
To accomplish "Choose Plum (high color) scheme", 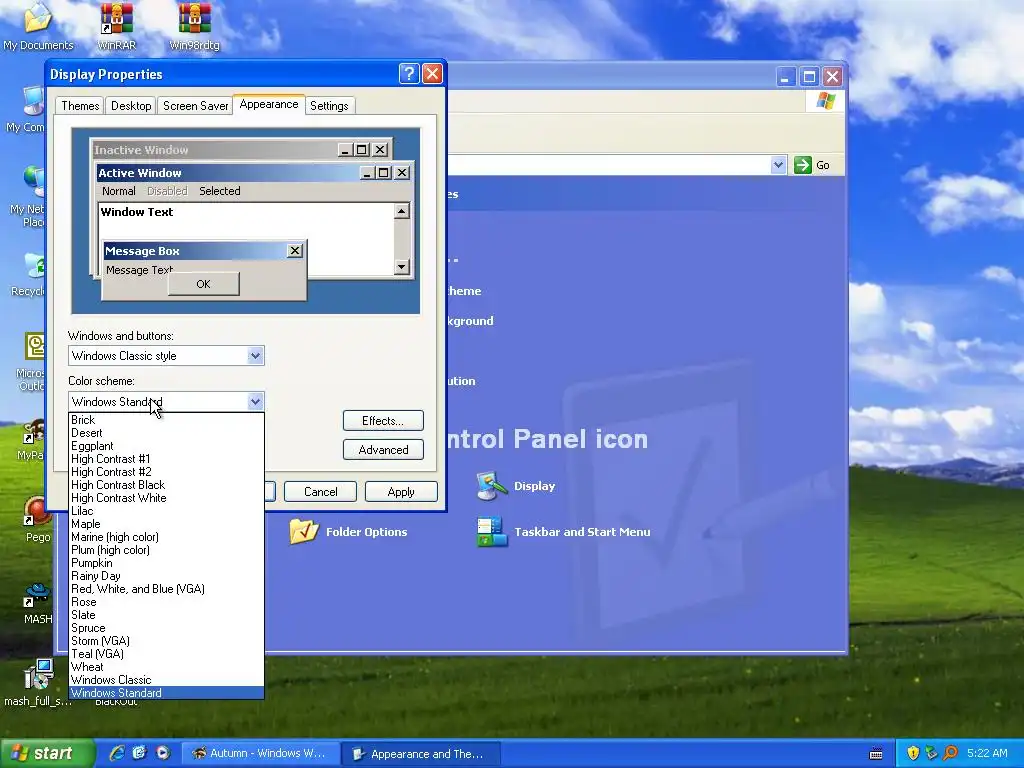I will tap(167, 550).
